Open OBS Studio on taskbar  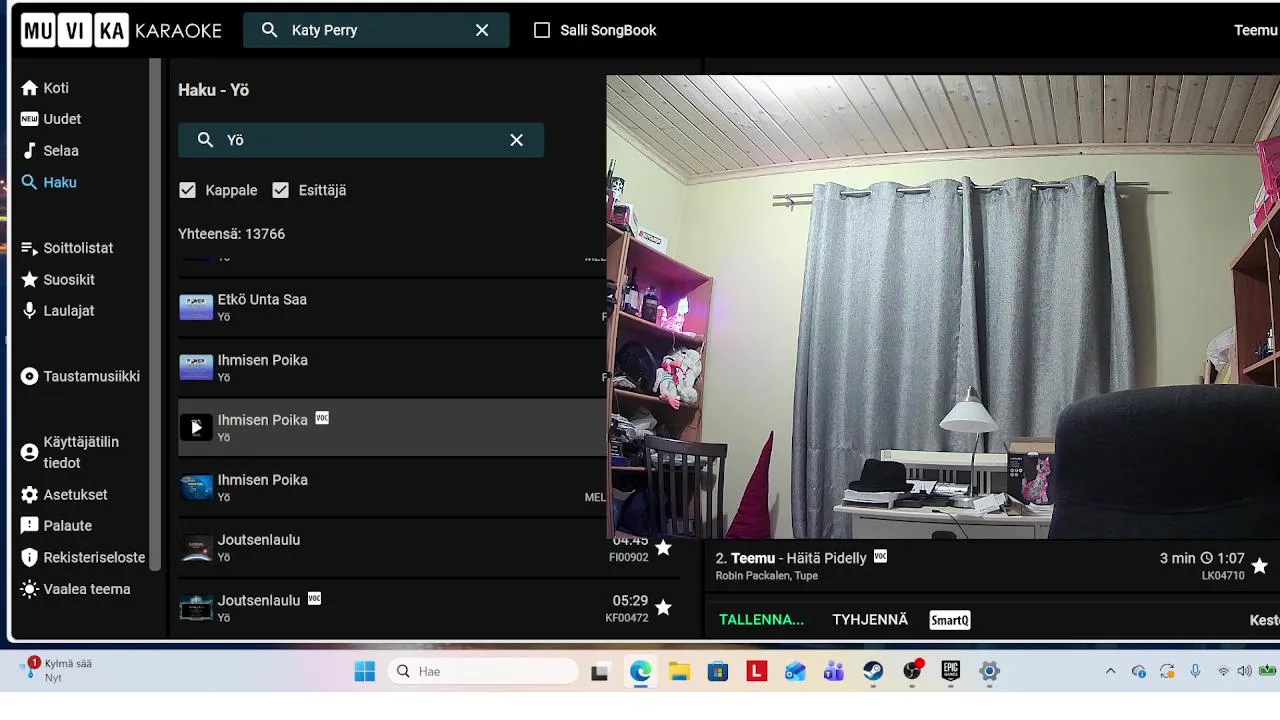[x=912, y=671]
